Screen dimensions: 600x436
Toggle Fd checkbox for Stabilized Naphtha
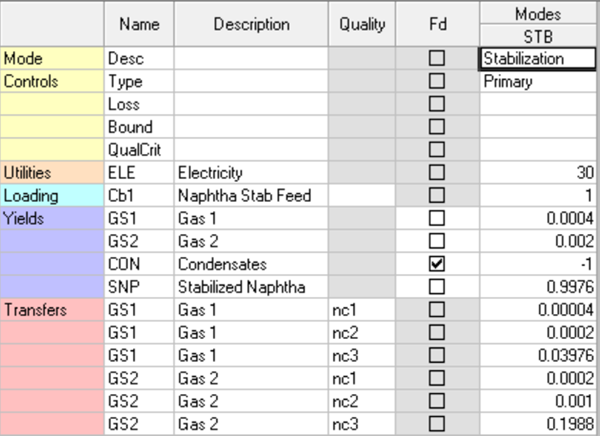[x=436, y=288]
